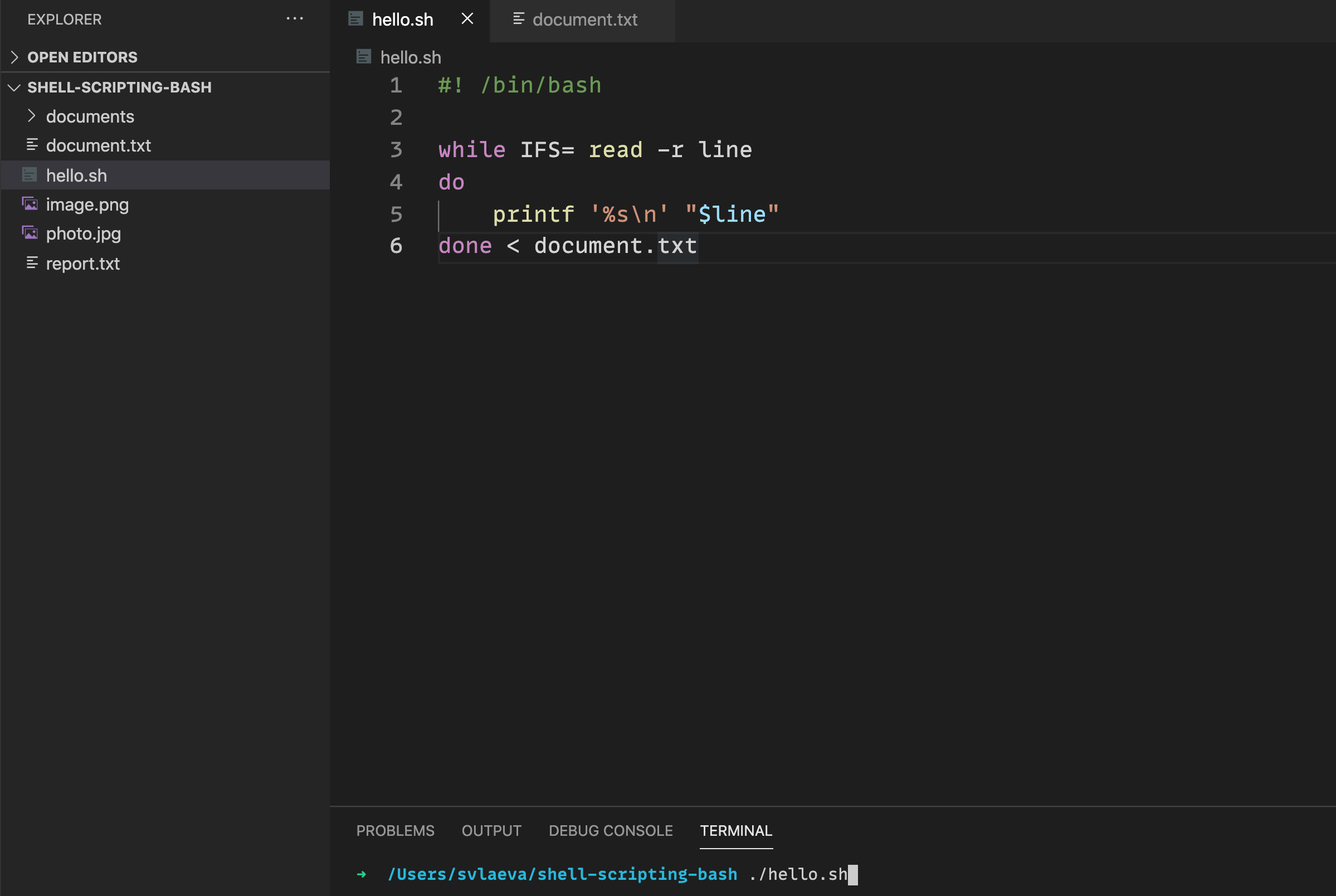Switch to the Problems panel tab
1336x896 pixels.
[x=394, y=830]
